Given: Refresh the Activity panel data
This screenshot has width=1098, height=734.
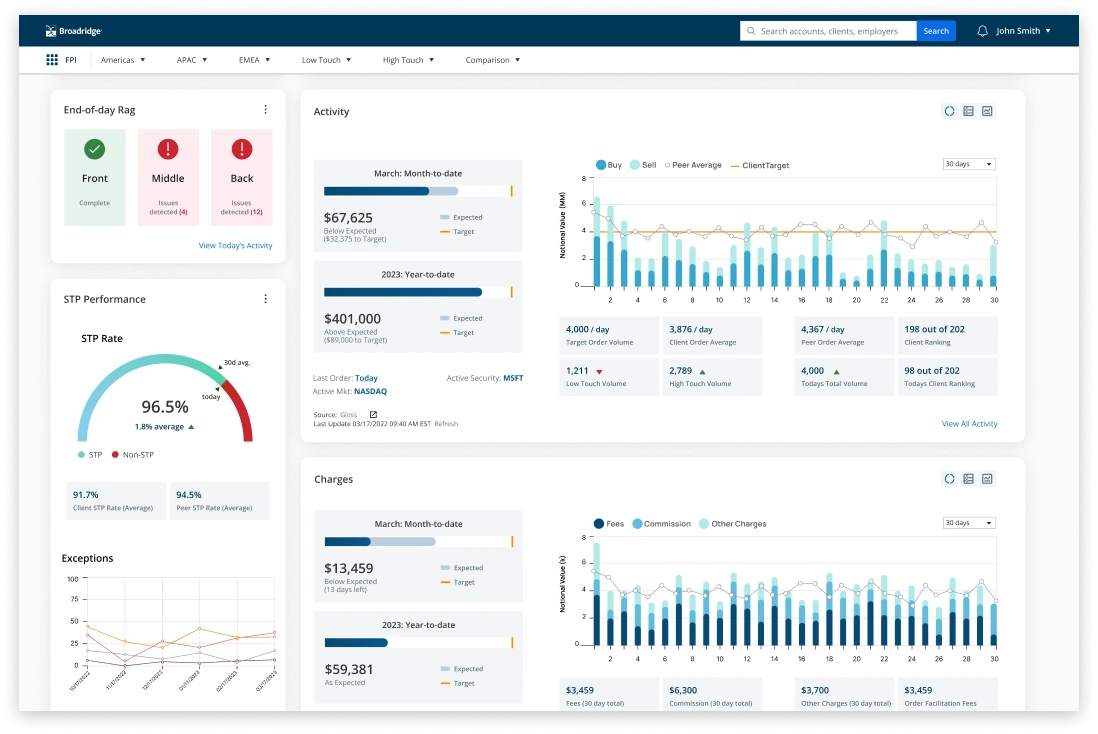Looking at the screenshot, I should pyautogui.click(x=949, y=111).
